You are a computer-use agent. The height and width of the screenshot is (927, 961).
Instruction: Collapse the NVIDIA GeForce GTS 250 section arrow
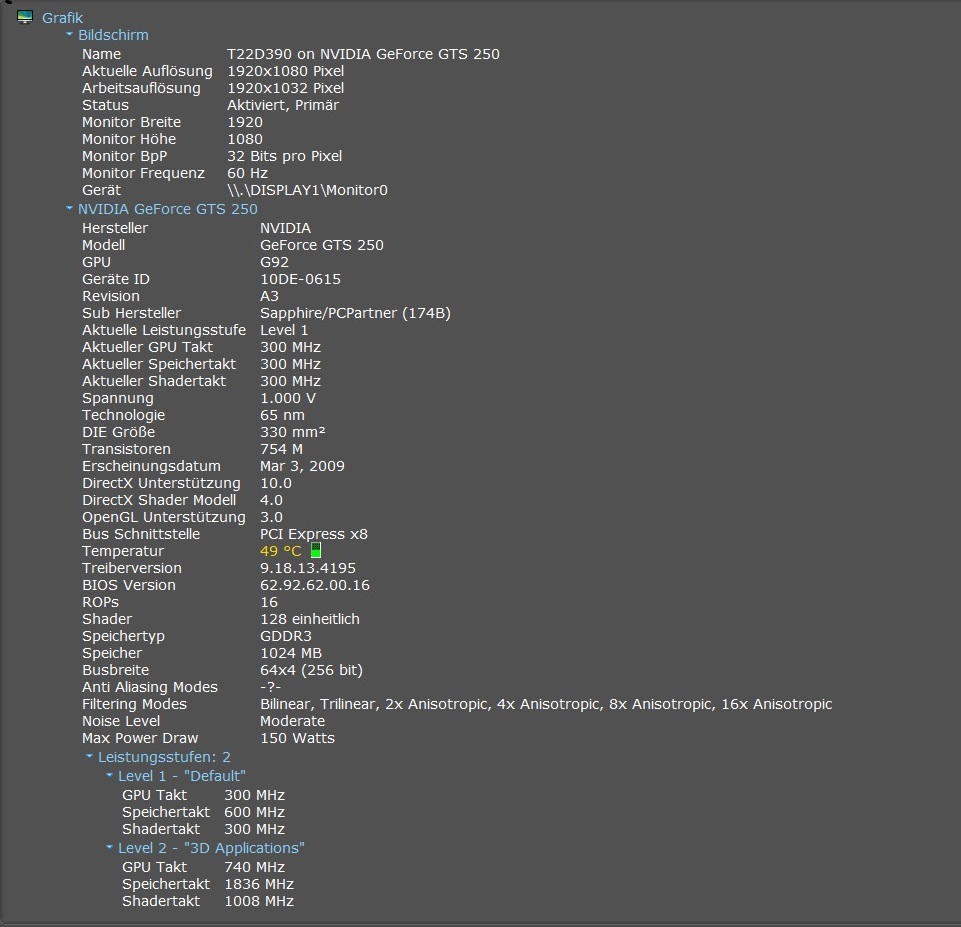click(69, 209)
